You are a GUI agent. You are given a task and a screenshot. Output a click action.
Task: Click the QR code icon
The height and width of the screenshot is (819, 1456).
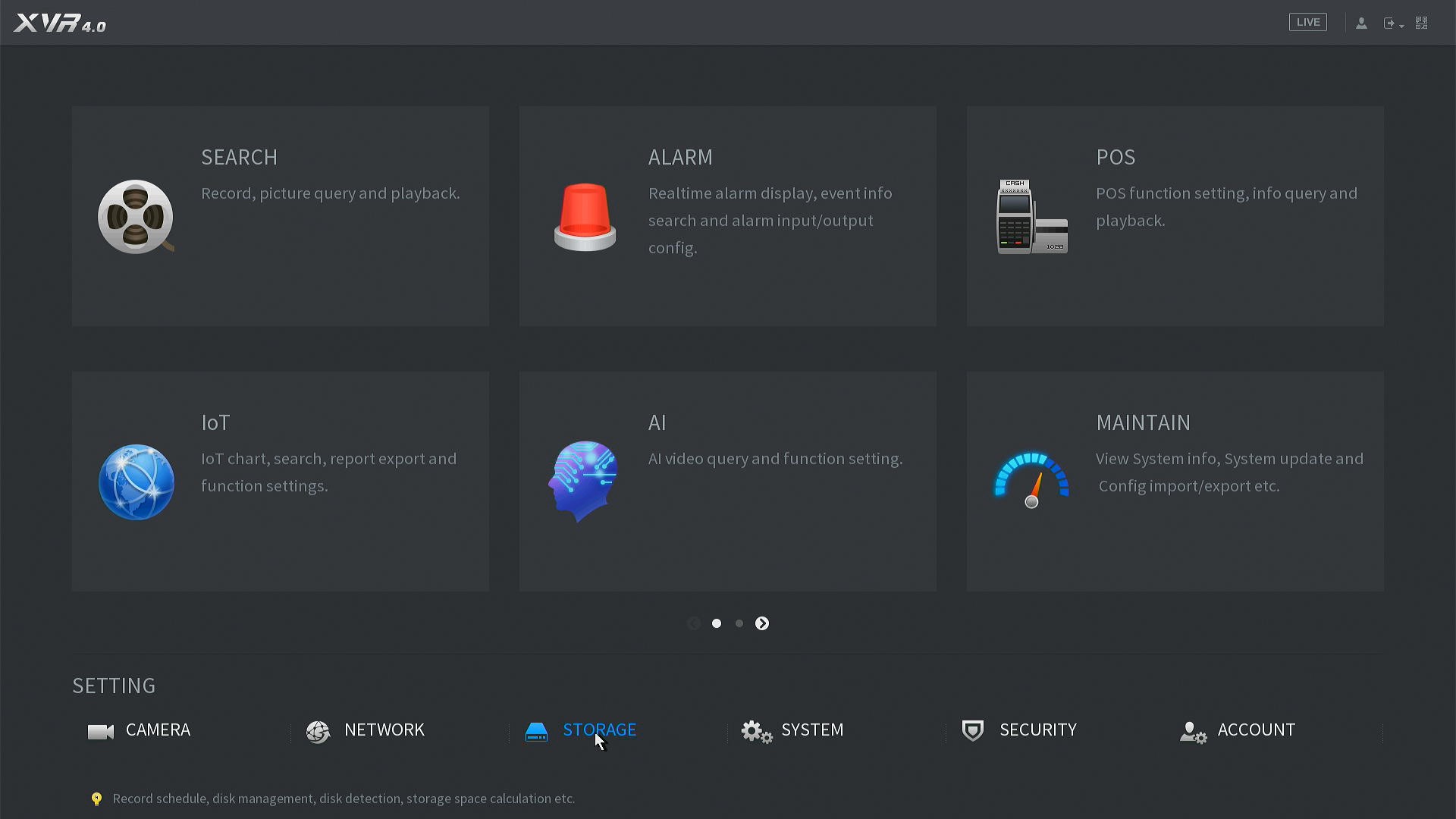tap(1422, 24)
